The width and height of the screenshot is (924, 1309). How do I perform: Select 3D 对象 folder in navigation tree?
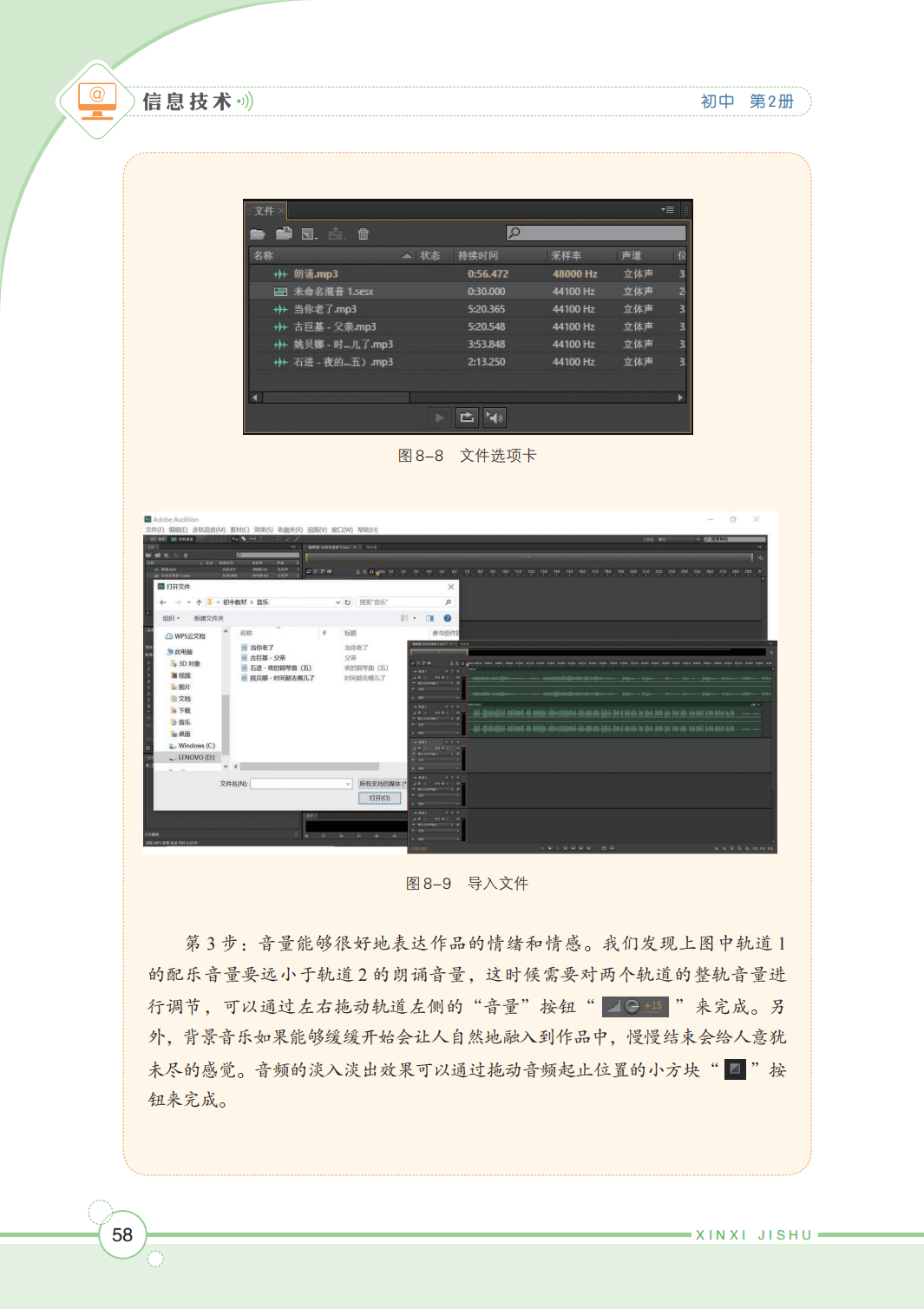[x=186, y=663]
